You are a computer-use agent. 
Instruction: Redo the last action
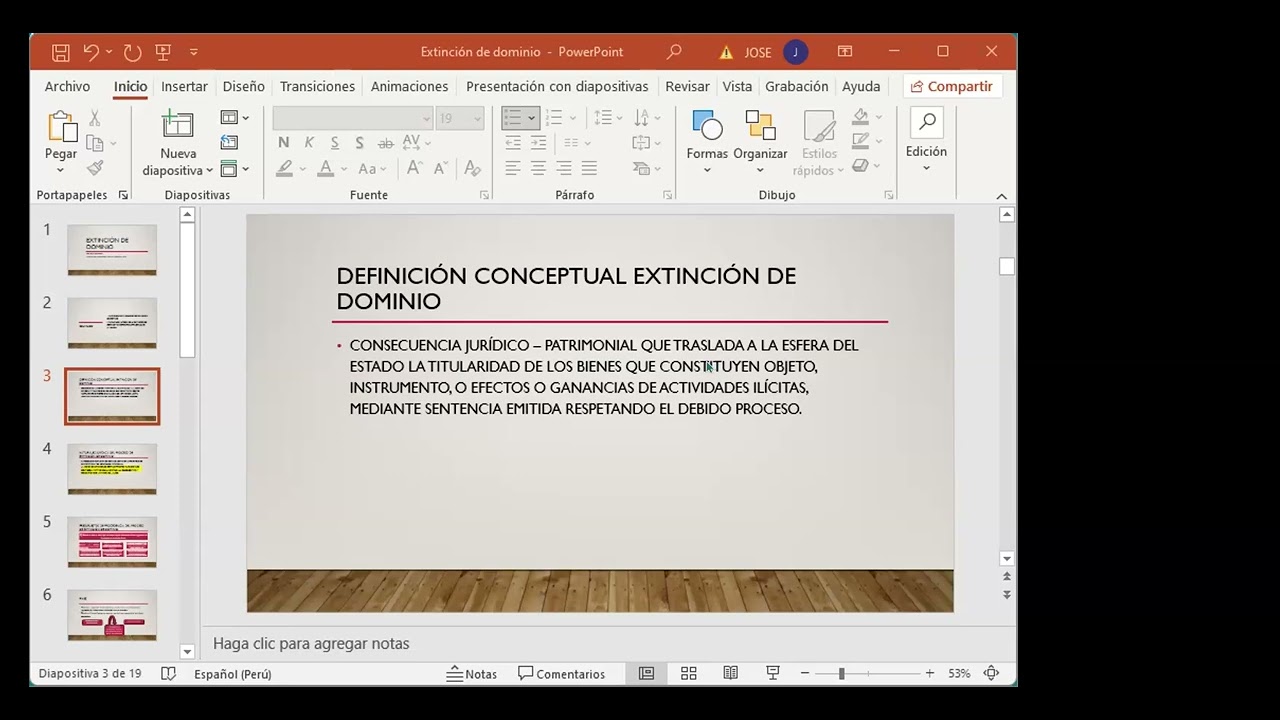coord(132,52)
